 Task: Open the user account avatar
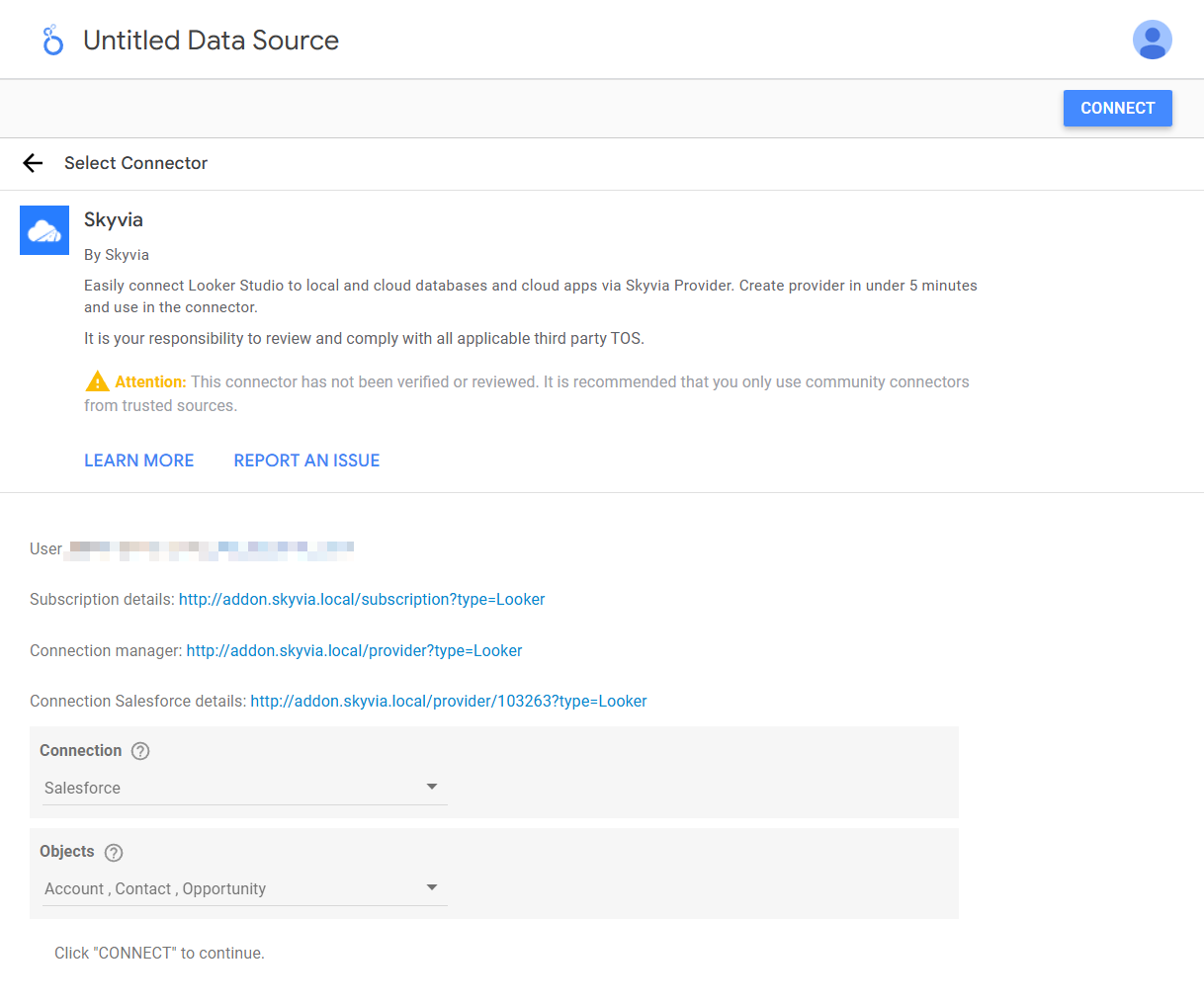[x=1152, y=41]
